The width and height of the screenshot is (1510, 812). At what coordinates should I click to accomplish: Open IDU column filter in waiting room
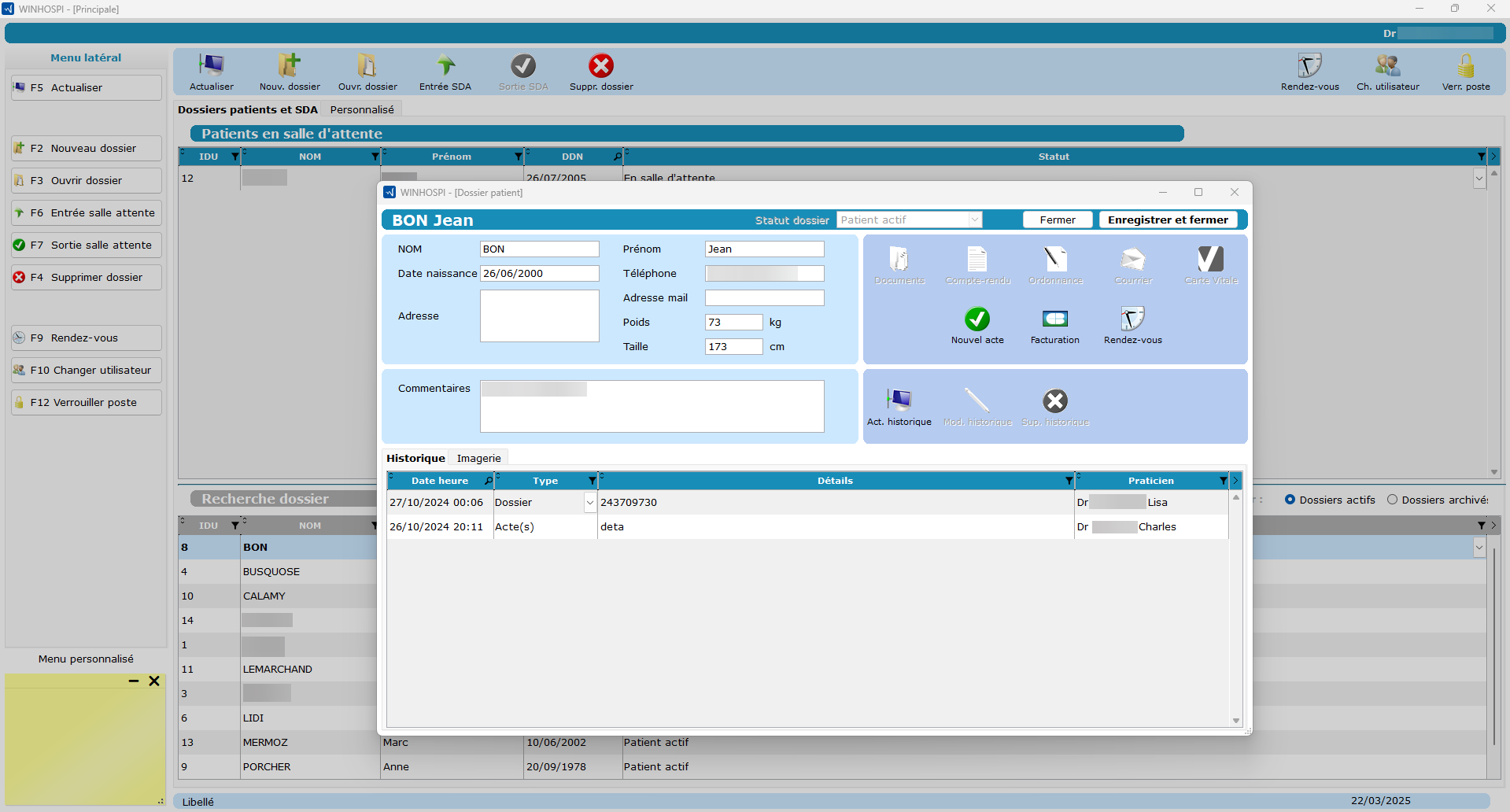[x=234, y=157]
